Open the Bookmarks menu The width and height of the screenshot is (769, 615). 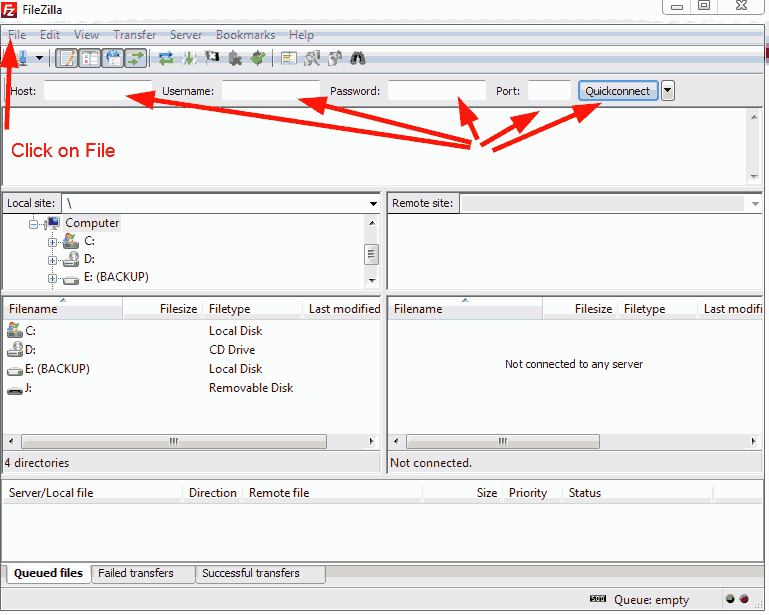coord(245,35)
